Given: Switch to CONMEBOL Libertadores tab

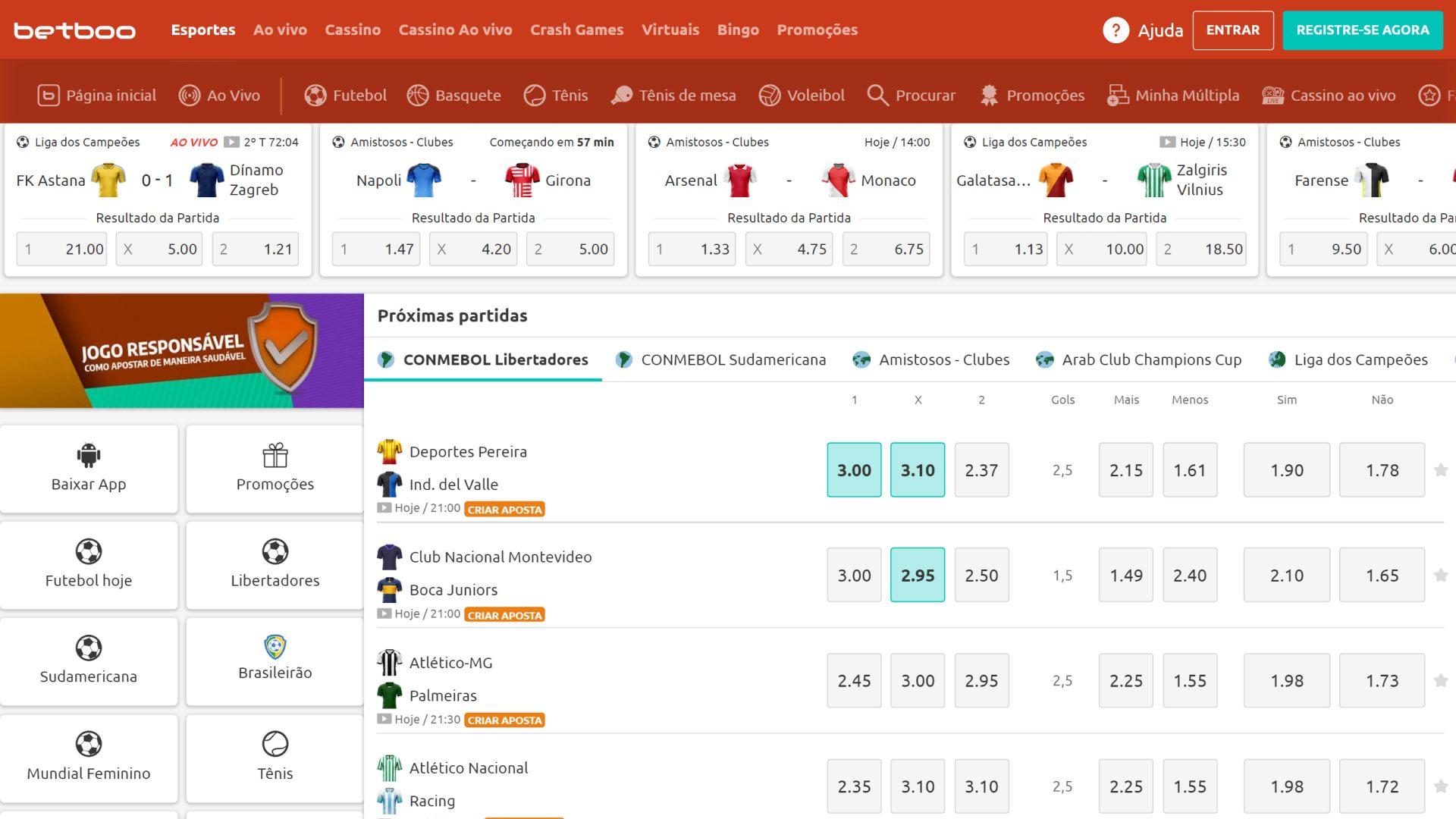Looking at the screenshot, I should [483, 359].
